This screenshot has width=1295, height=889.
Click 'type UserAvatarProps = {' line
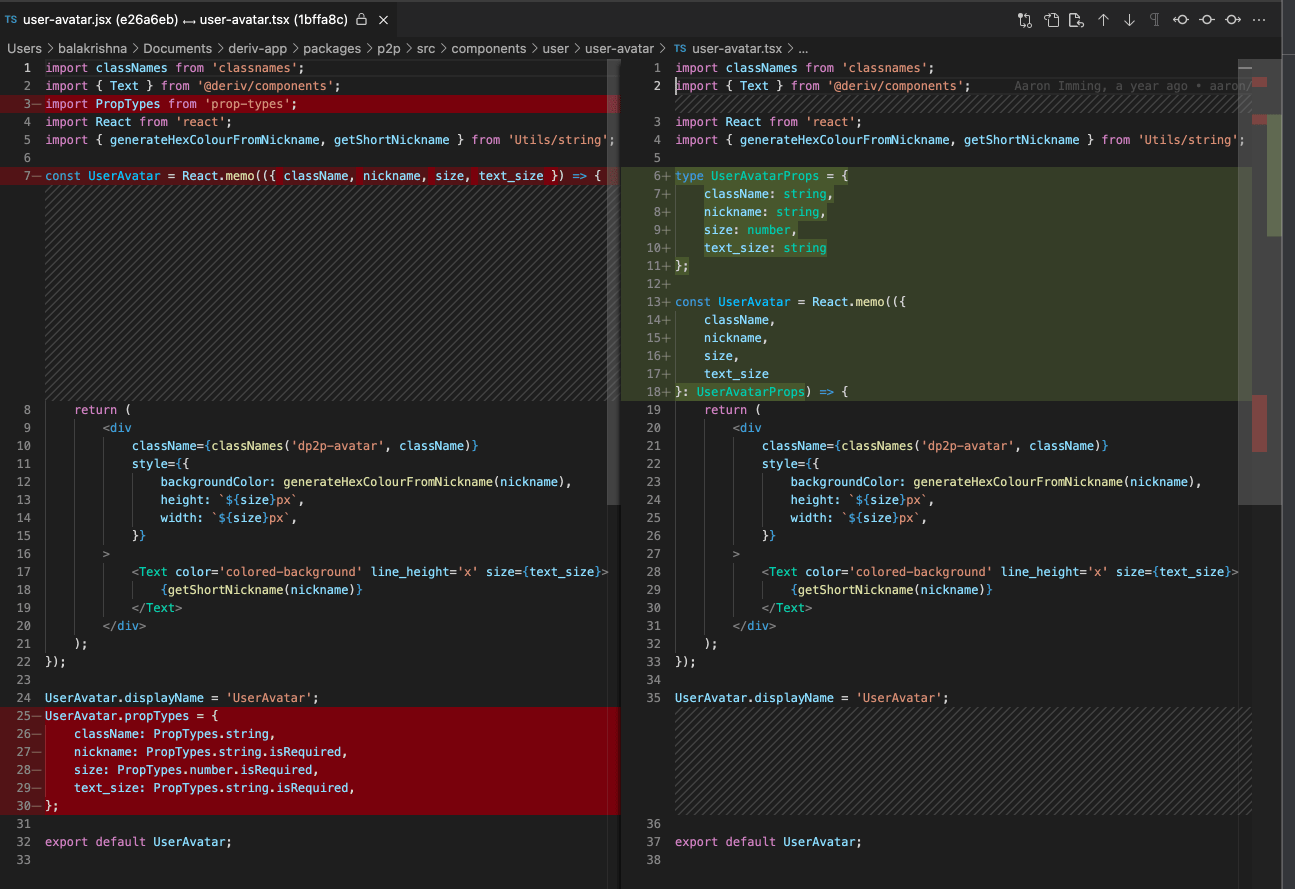coord(762,176)
